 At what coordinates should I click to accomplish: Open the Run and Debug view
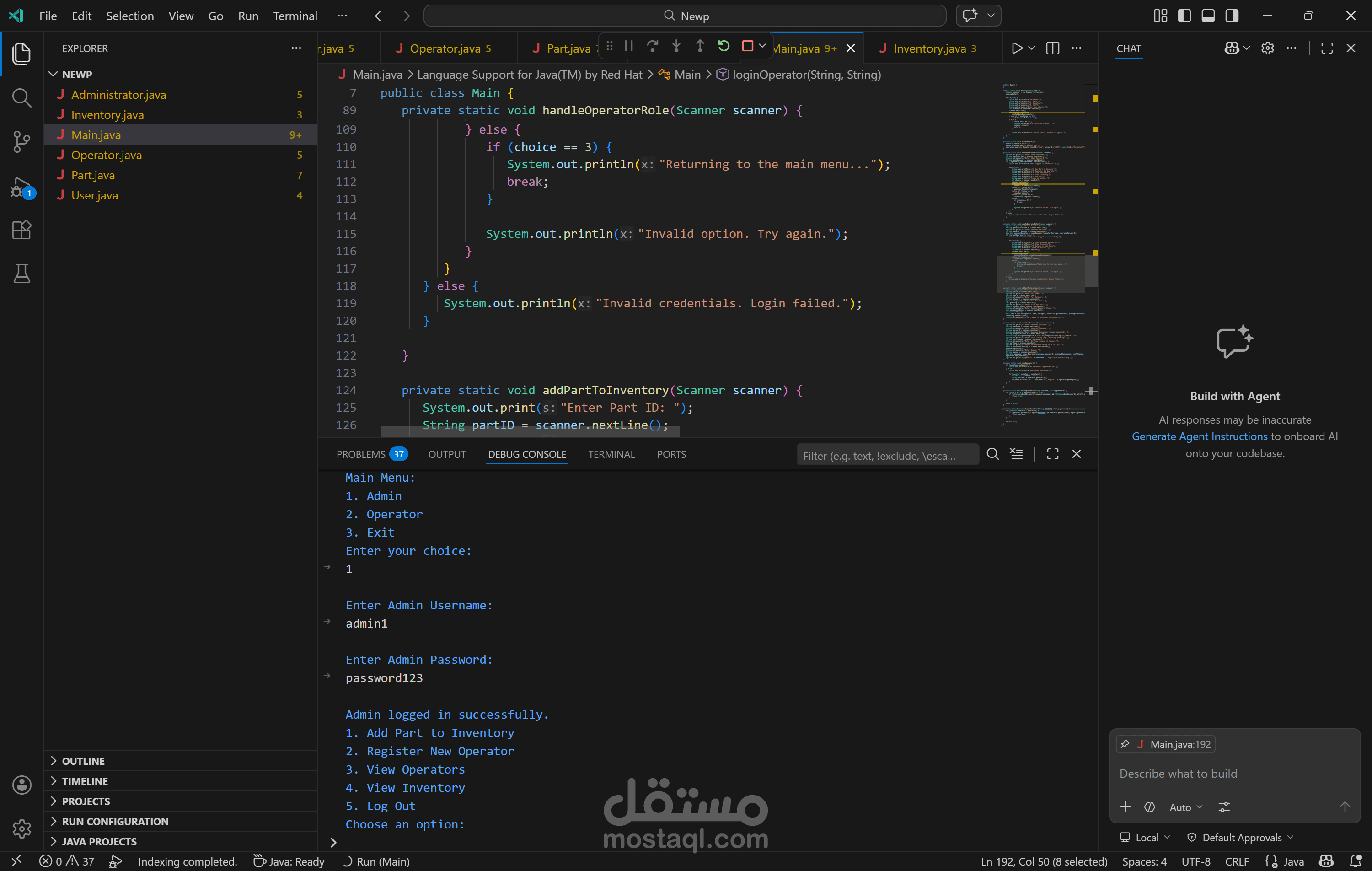pyautogui.click(x=21, y=186)
